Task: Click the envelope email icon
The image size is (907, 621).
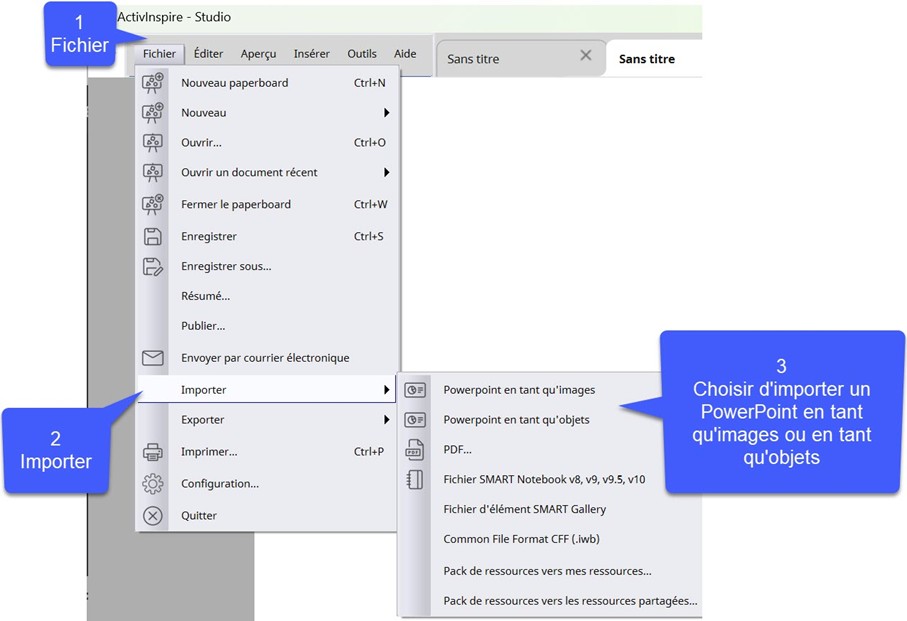Action: (153, 358)
